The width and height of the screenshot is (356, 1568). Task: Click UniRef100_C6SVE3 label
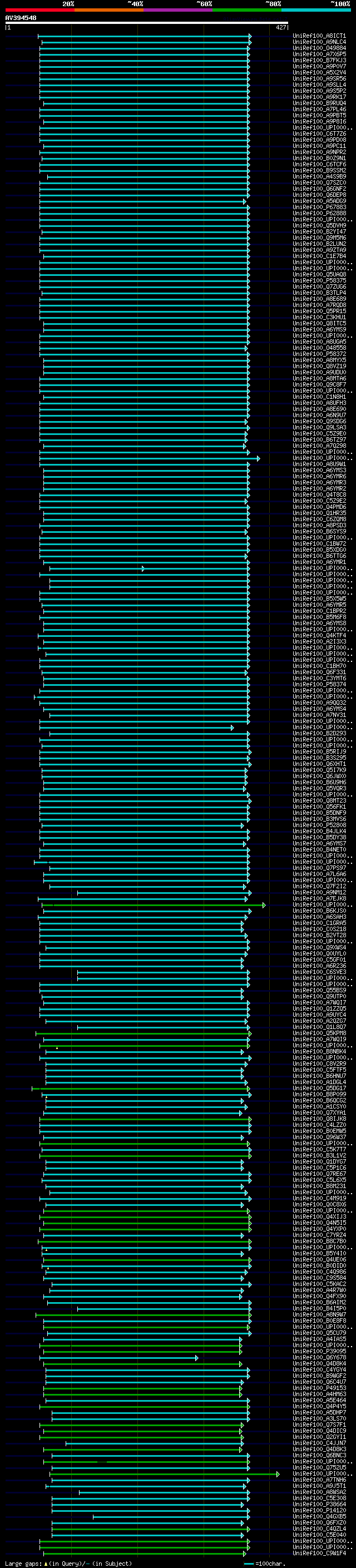pos(319,972)
